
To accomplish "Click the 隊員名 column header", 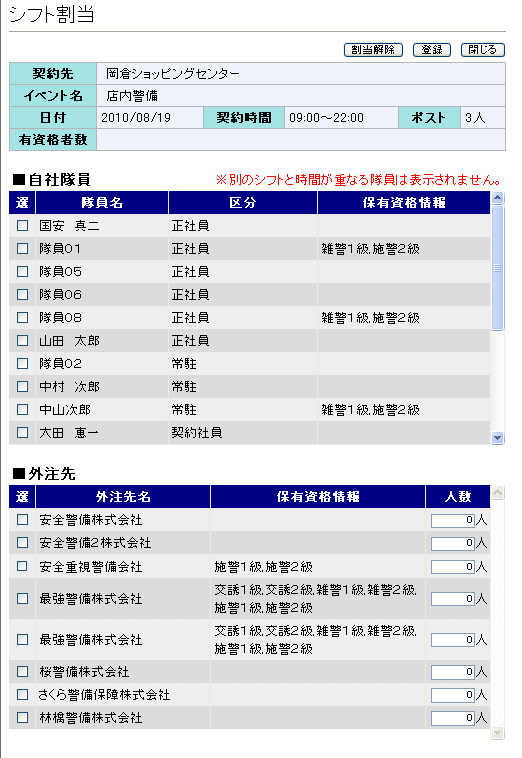I will coord(102,203).
